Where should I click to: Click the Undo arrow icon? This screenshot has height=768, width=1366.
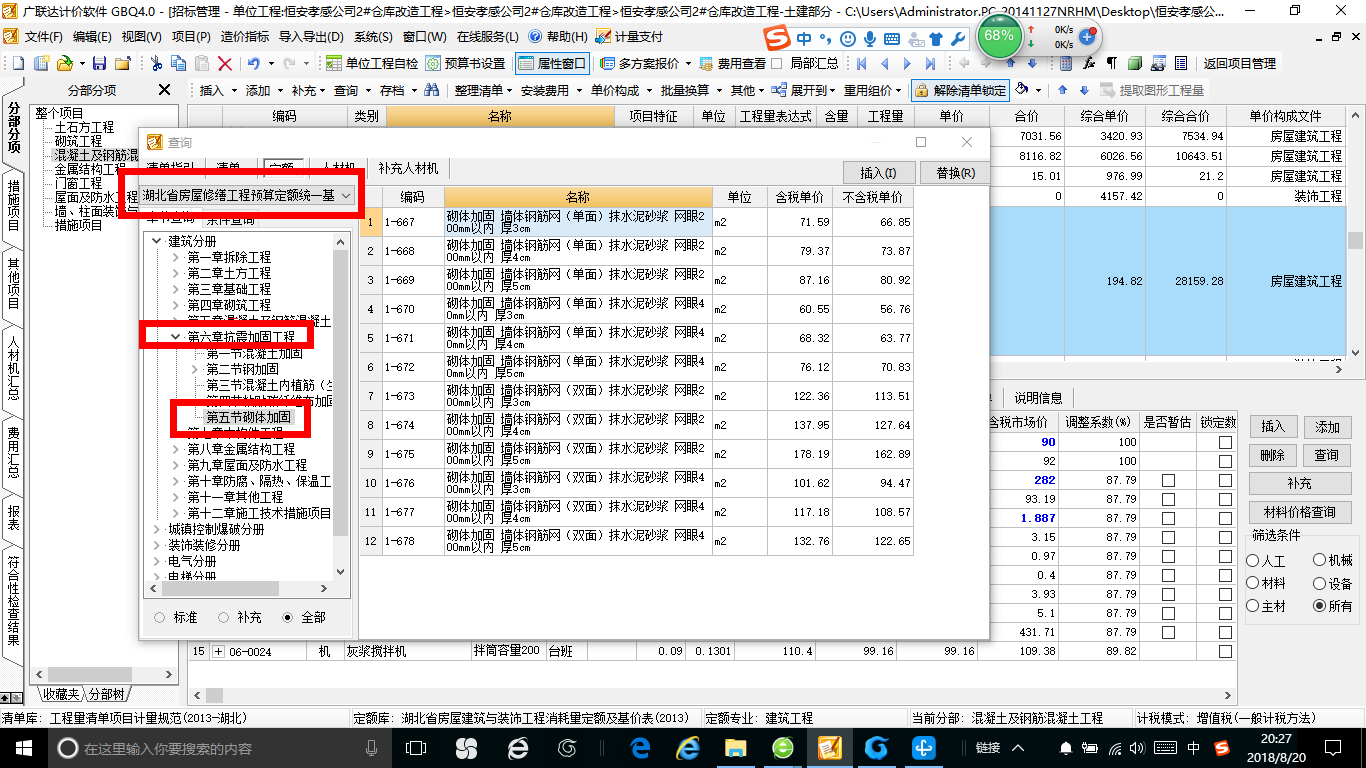pos(253,63)
